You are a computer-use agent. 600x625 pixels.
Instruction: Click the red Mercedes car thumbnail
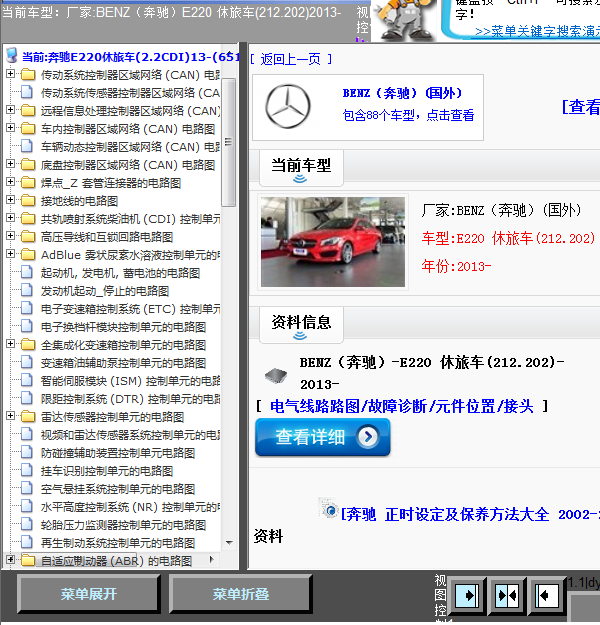click(333, 242)
